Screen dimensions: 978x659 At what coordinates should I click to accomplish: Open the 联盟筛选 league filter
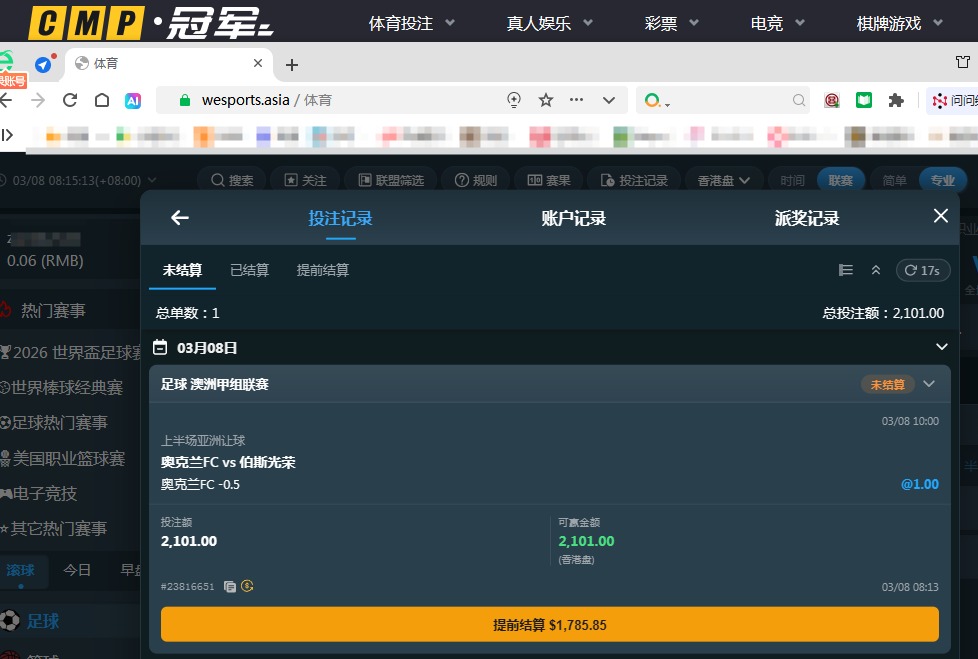pos(390,179)
